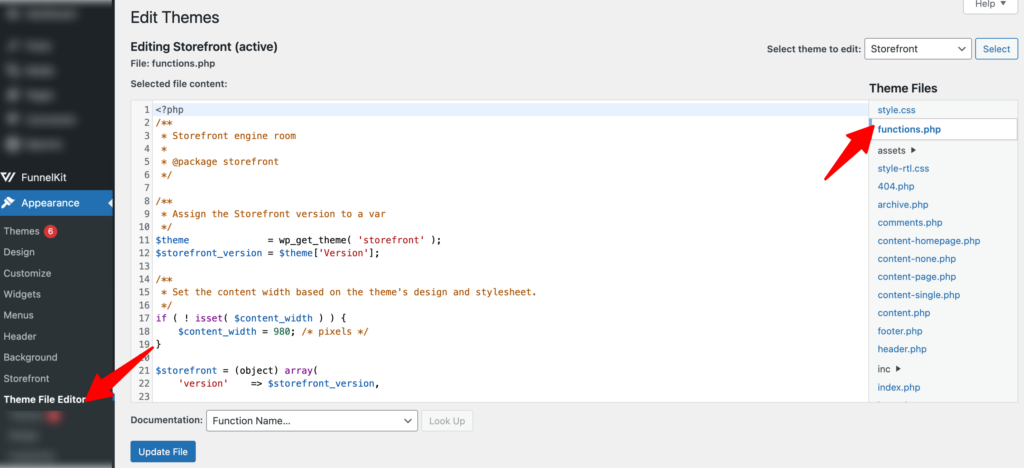Open Design submenu item
Image resolution: width=1024 pixels, height=468 pixels.
coord(19,252)
